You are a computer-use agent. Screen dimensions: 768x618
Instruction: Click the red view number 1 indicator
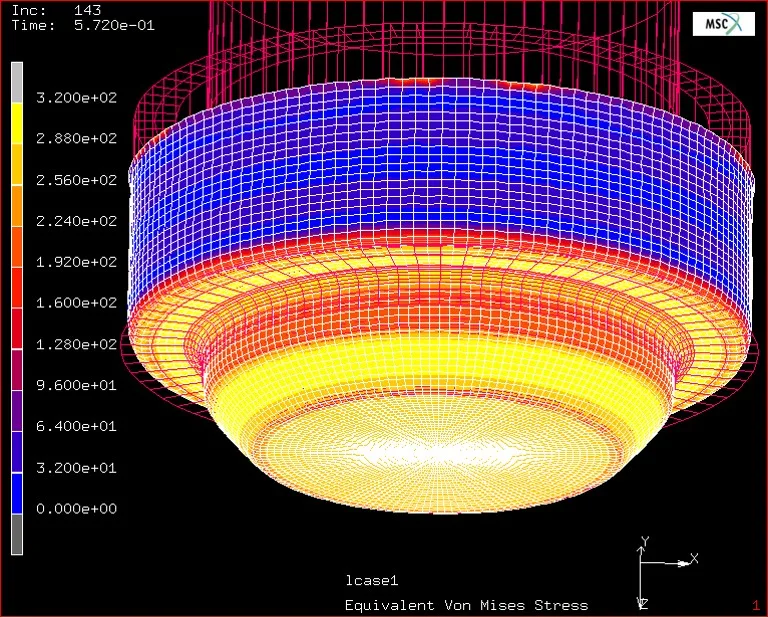(x=755, y=605)
